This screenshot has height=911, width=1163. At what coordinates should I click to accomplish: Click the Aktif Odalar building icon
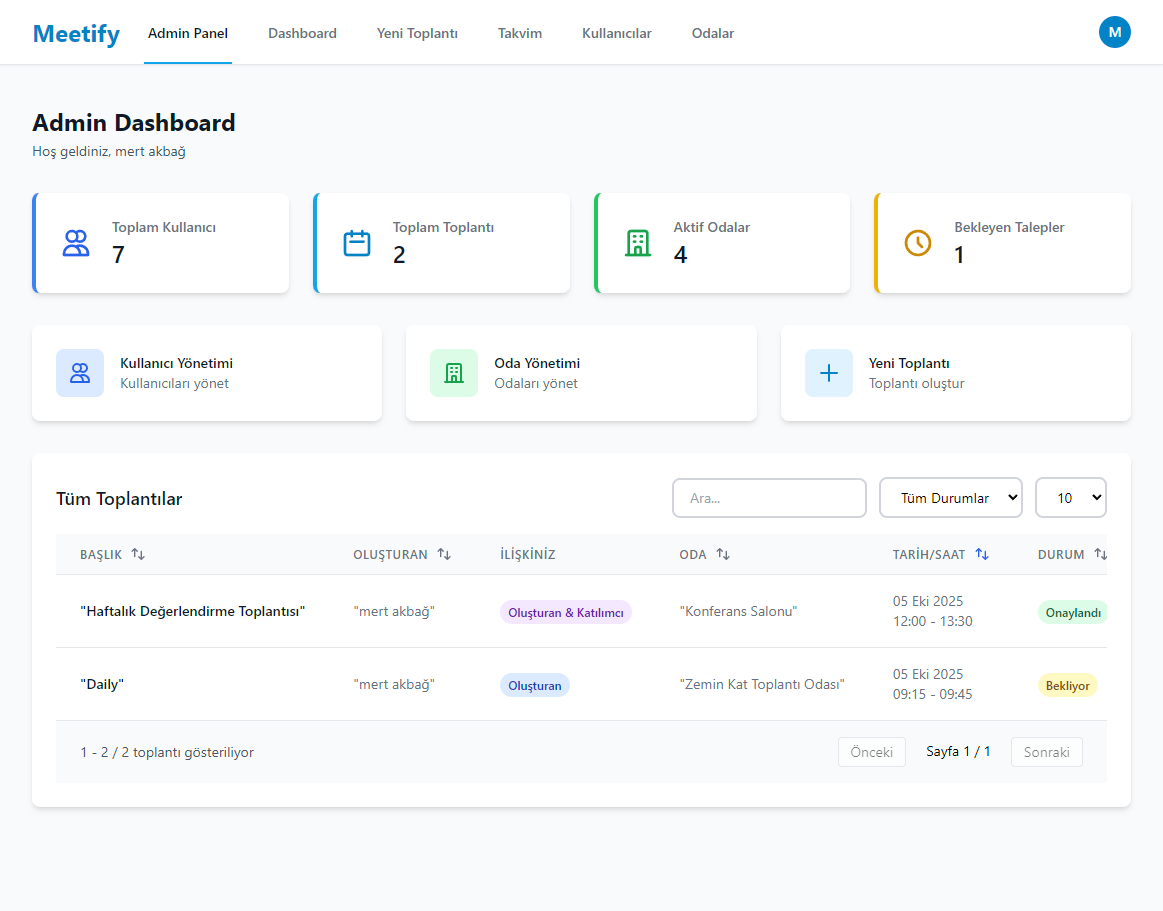(x=638, y=242)
